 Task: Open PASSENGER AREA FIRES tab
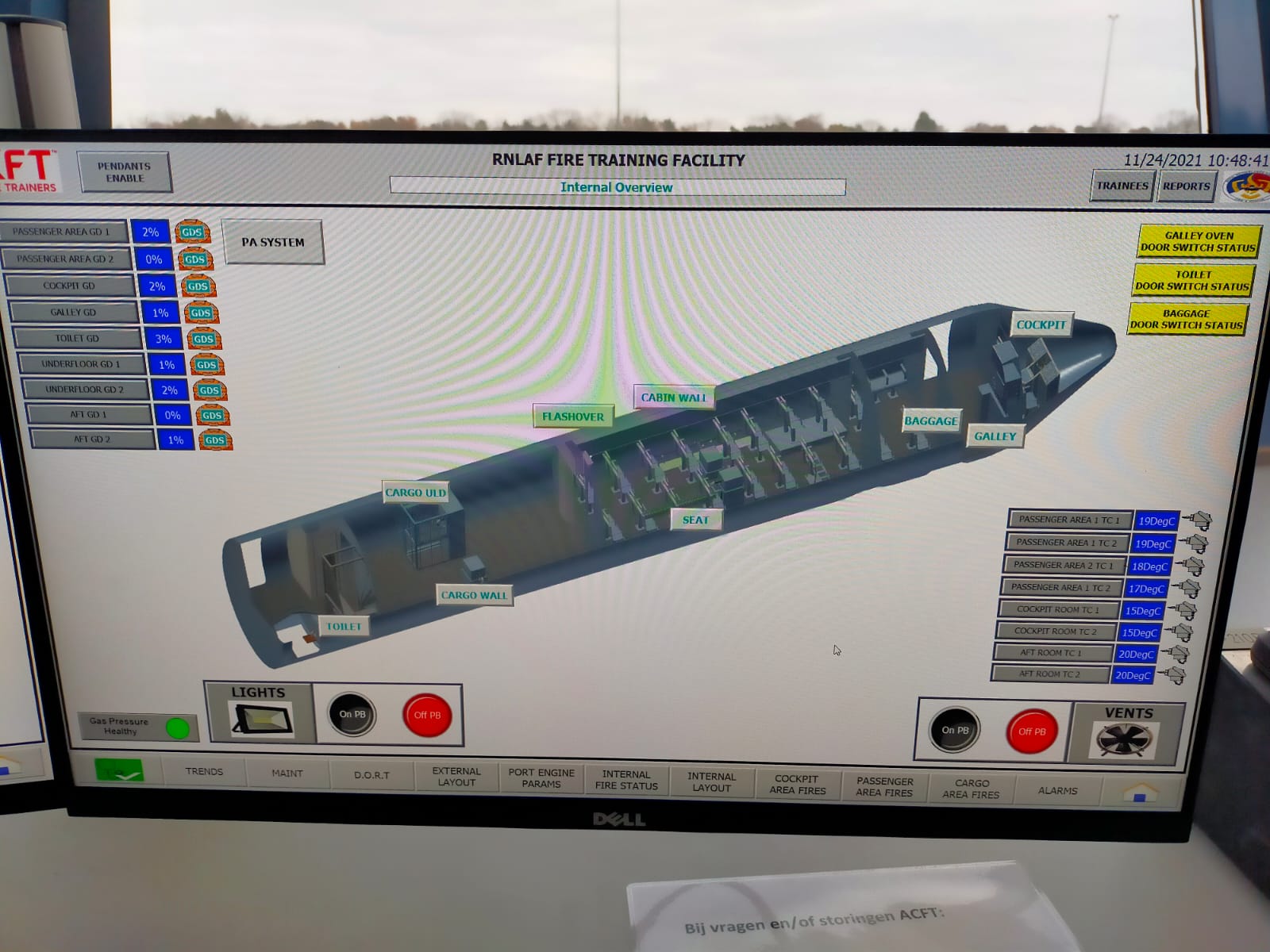(x=884, y=787)
